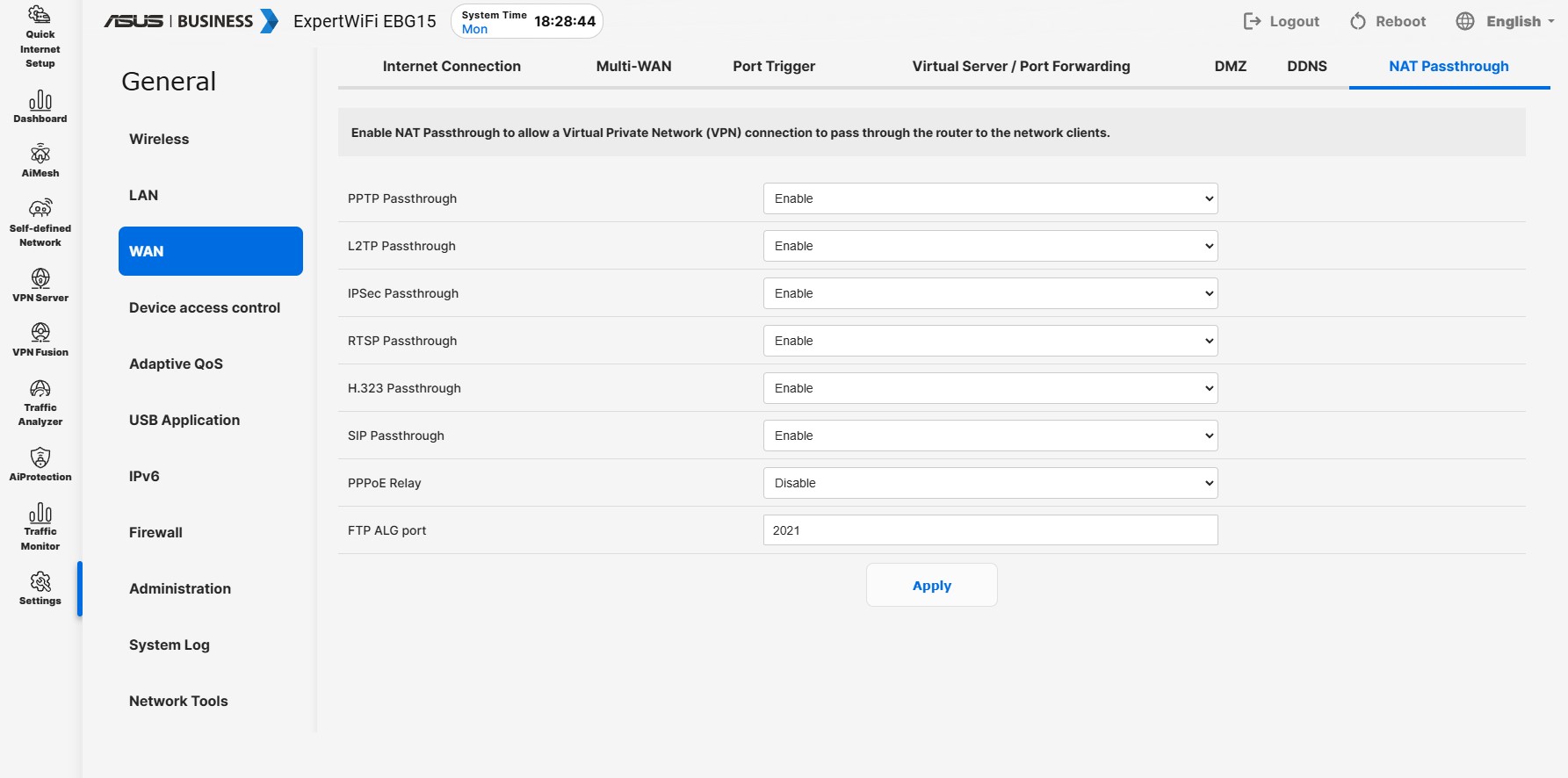The width and height of the screenshot is (1568, 778).
Task: Click the Reboot button
Action: click(x=1388, y=21)
